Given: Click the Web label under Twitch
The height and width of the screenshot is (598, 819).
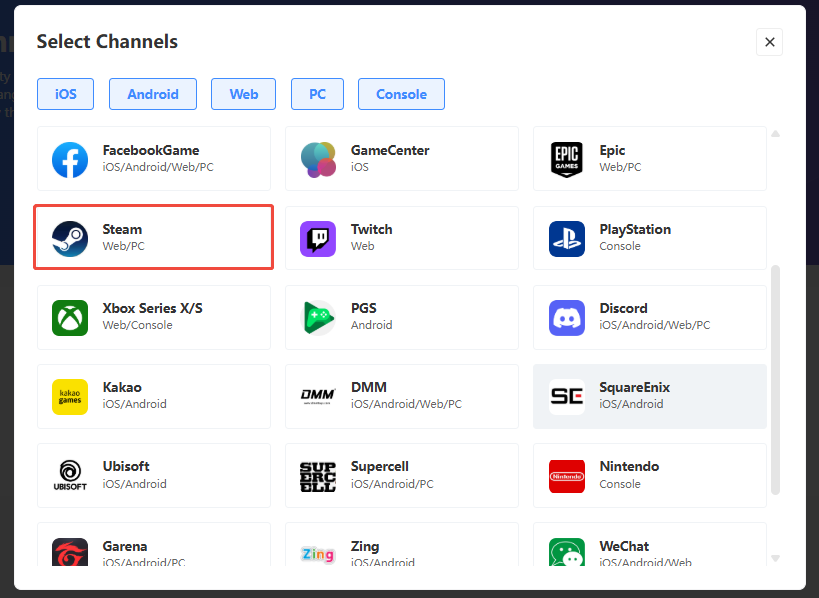Looking at the screenshot, I should (362, 246).
